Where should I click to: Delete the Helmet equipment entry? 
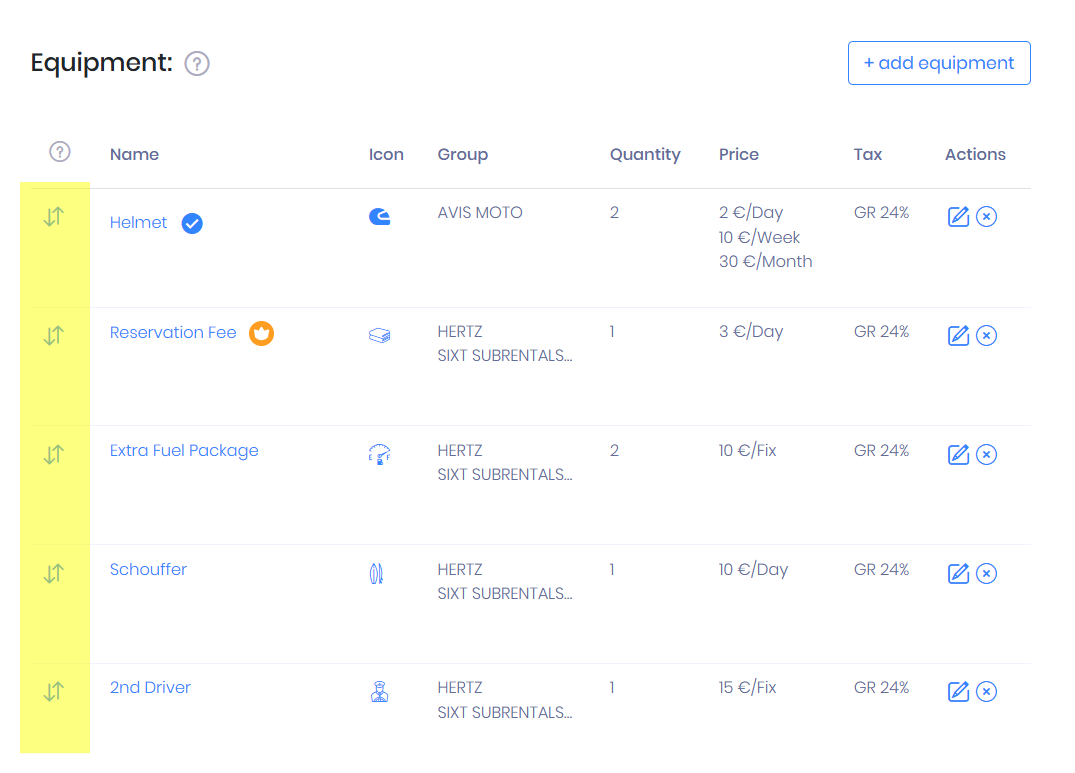pos(986,217)
